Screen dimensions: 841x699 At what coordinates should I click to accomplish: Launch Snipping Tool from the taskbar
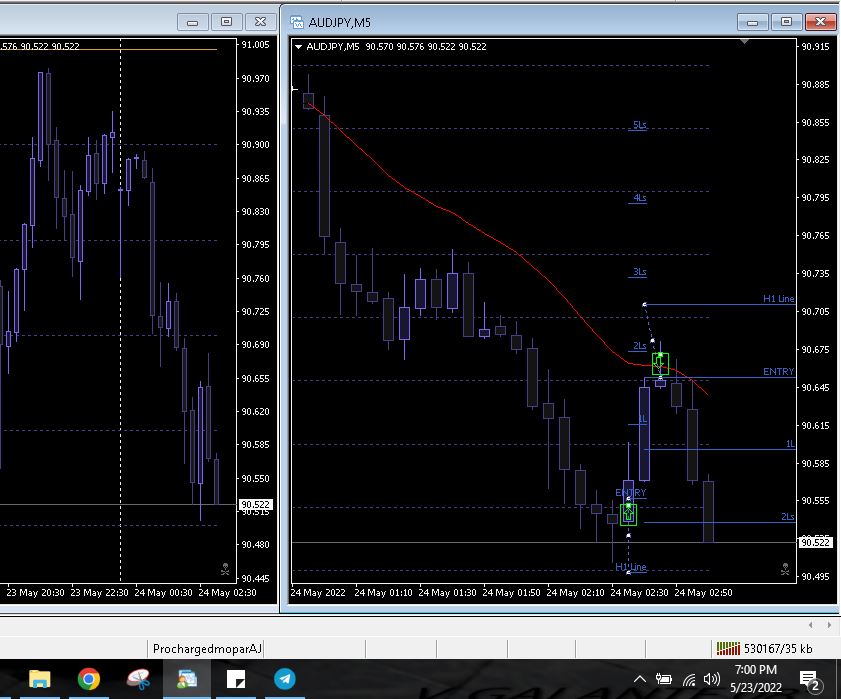coord(138,680)
